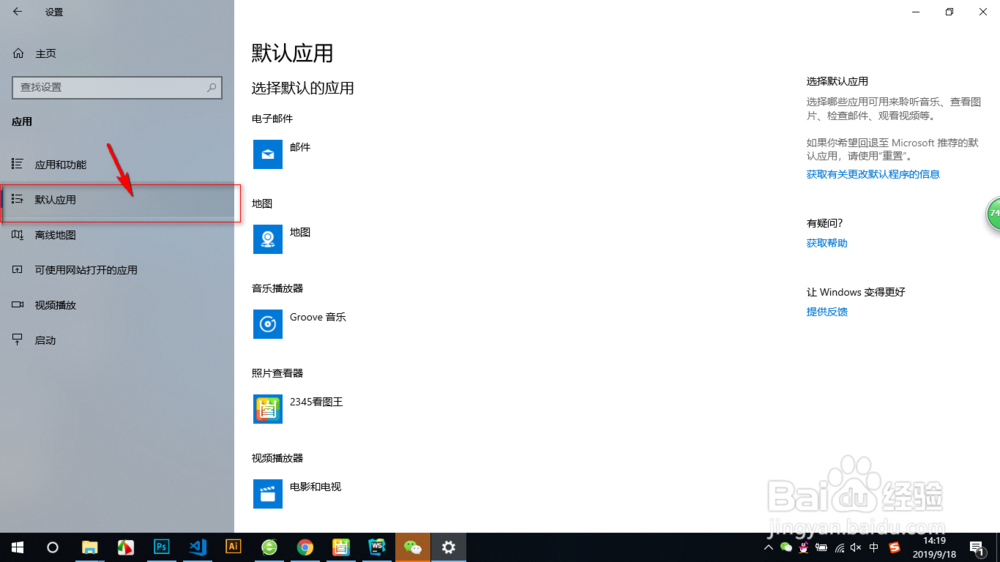1000x562 pixels.
Task: Switch input language 中 indicator
Action: (x=874, y=547)
